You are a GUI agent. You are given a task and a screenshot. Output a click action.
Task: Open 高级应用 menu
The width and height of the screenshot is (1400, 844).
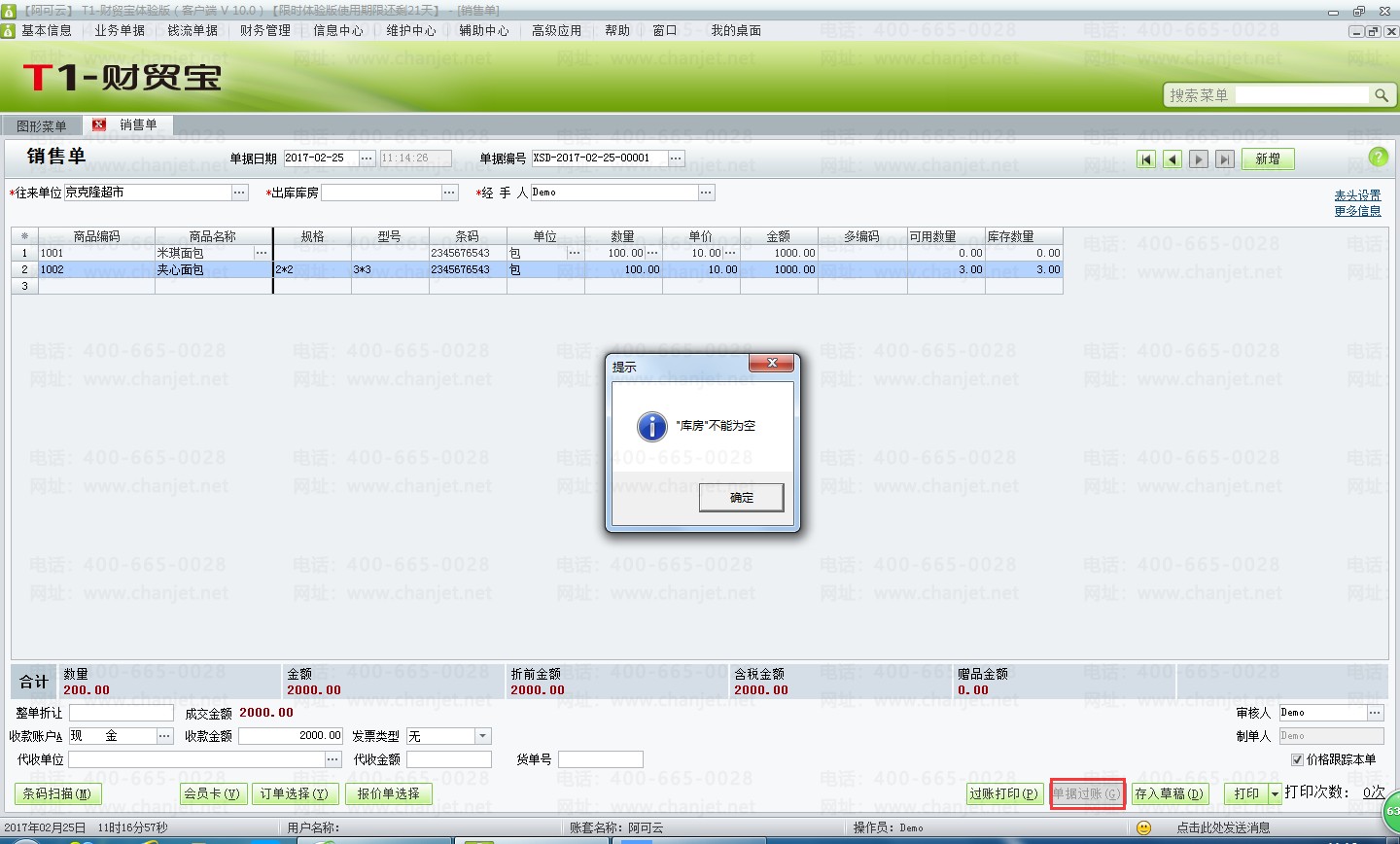point(557,30)
